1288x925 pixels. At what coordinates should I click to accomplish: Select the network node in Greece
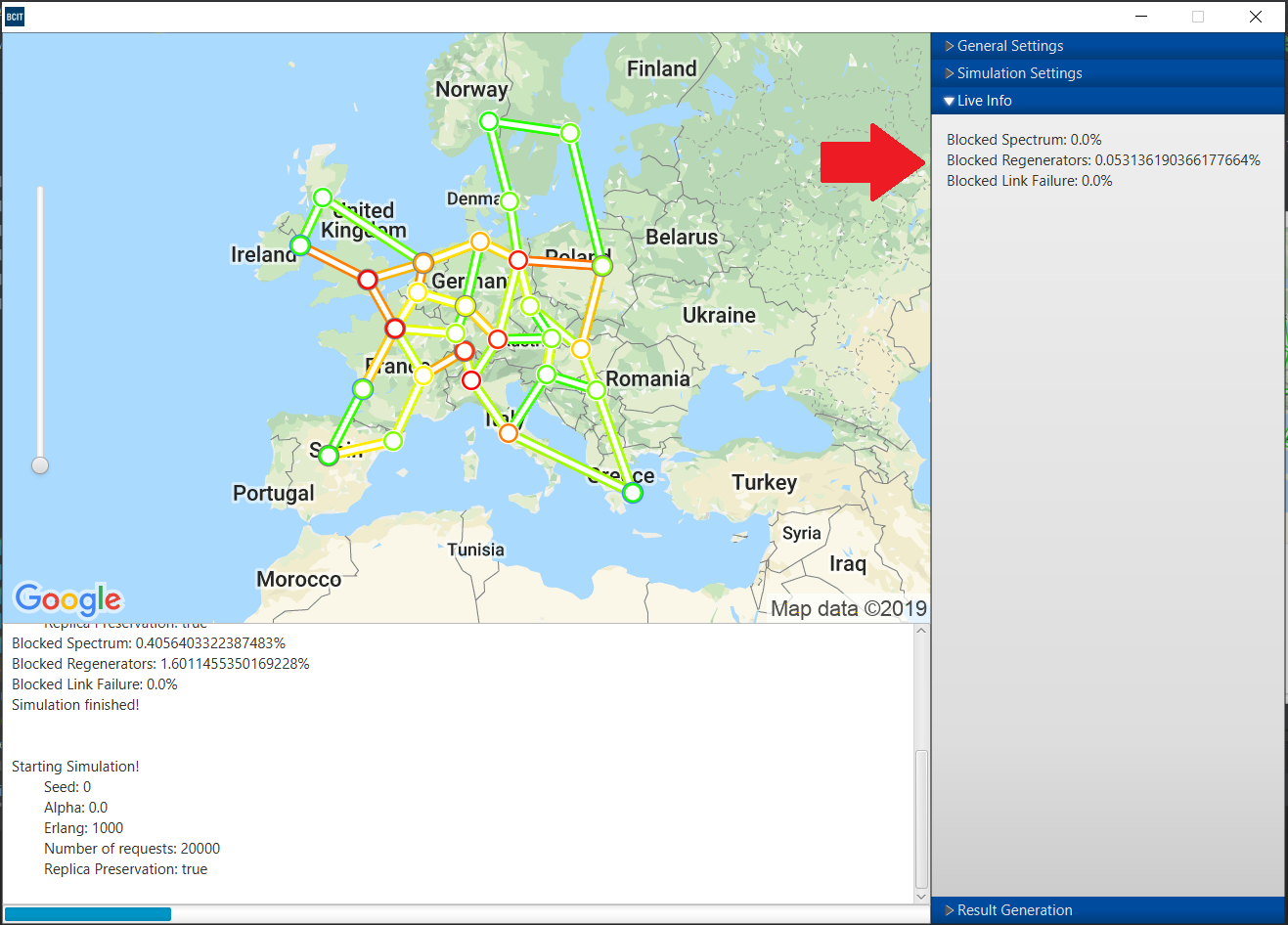click(633, 493)
